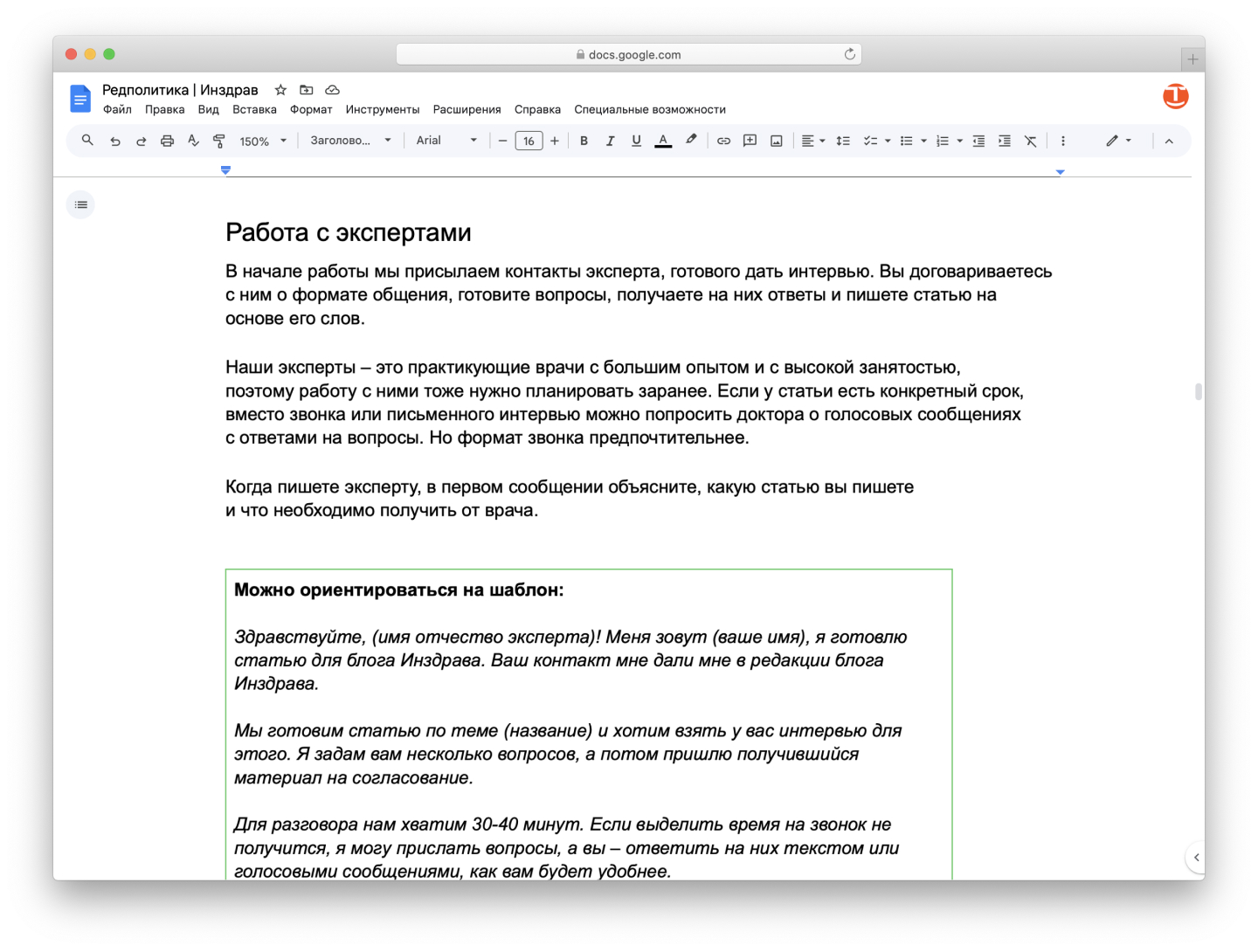
Task: Click the print icon in toolbar
Action: (x=167, y=141)
